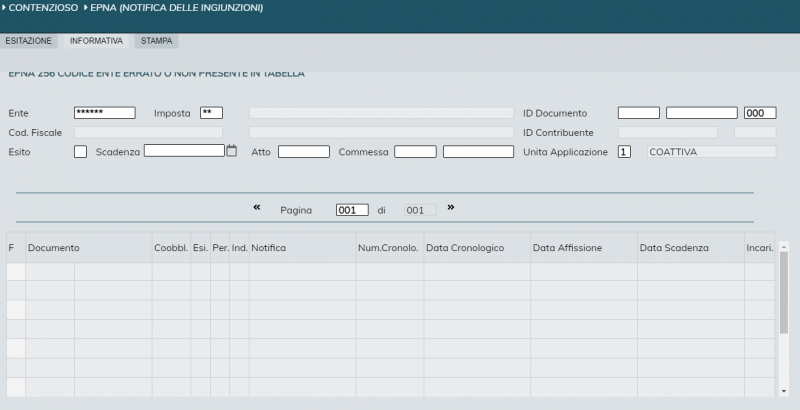This screenshot has height=410, width=800.
Task: Go to previous page with « arrow
Action: pos(257,208)
